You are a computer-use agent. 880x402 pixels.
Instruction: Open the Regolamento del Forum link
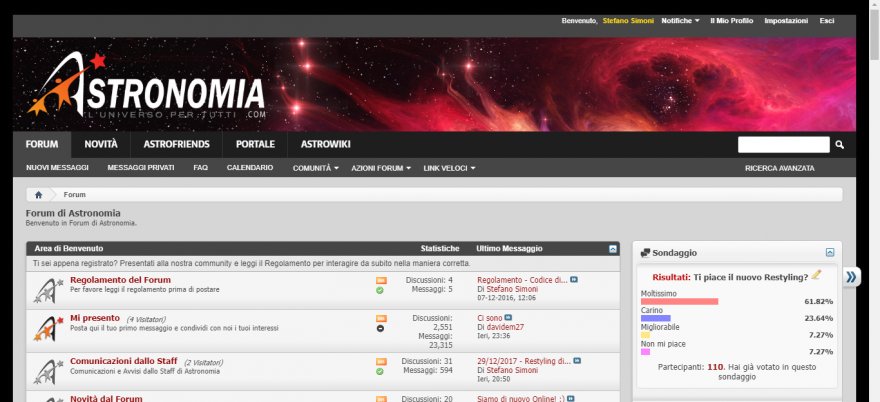tap(120, 280)
